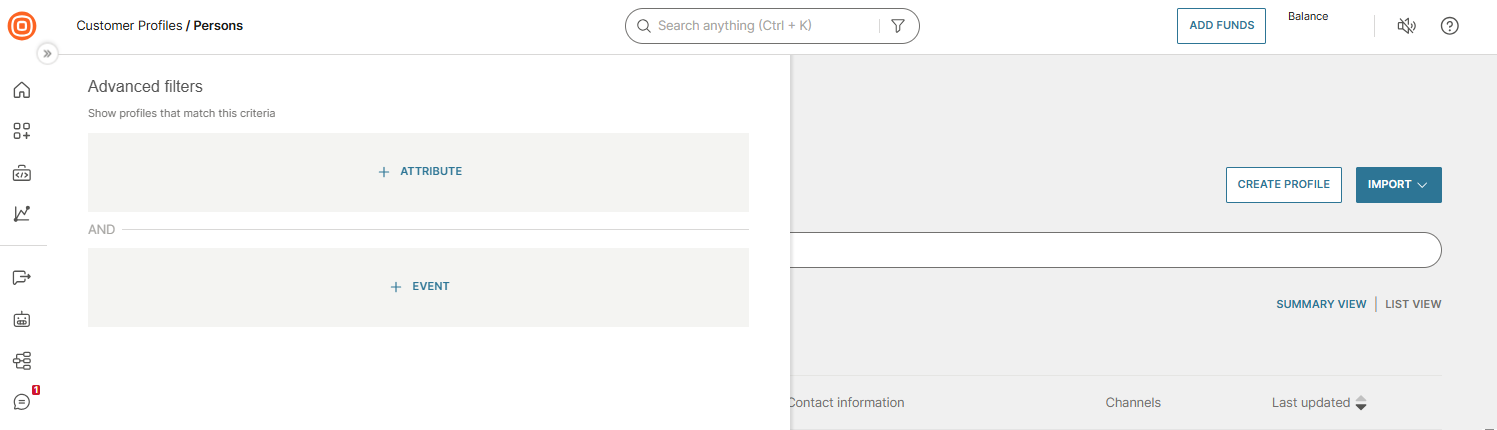The width and height of the screenshot is (1497, 430).
Task: Open the conversations icon with notification badge
Action: [22, 402]
